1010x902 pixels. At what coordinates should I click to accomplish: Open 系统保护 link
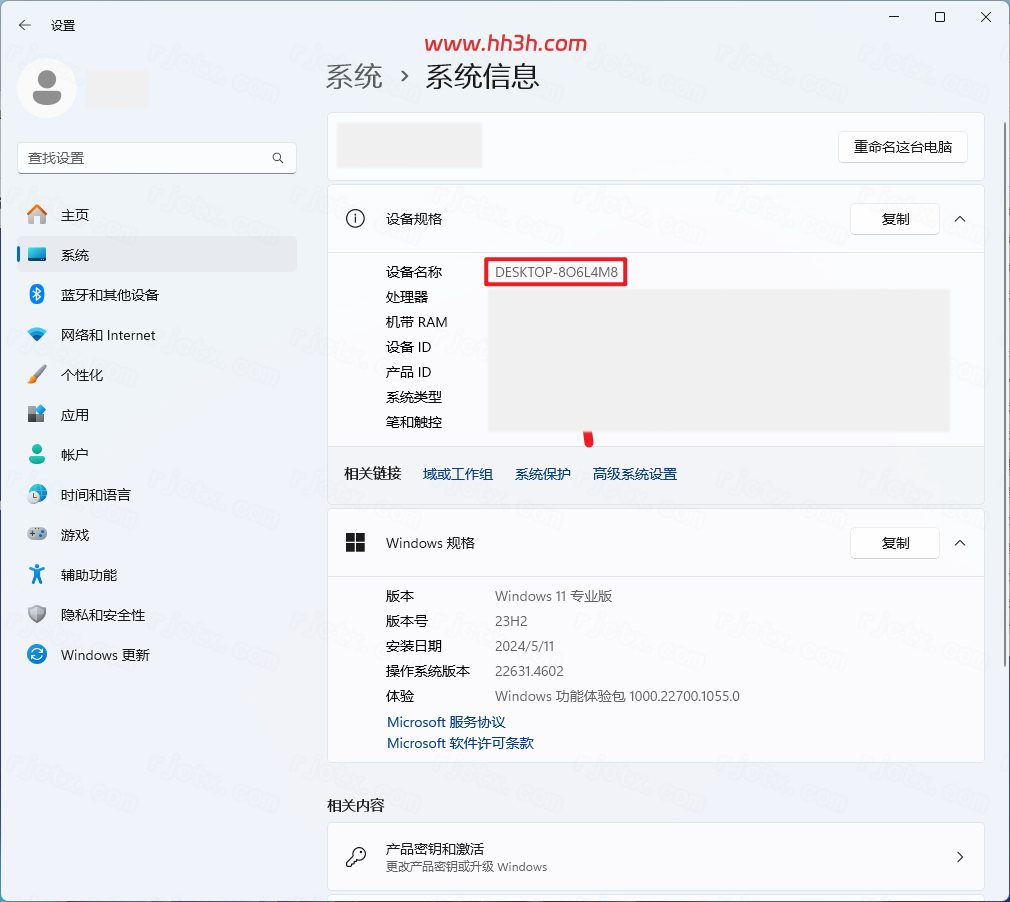[x=542, y=474]
